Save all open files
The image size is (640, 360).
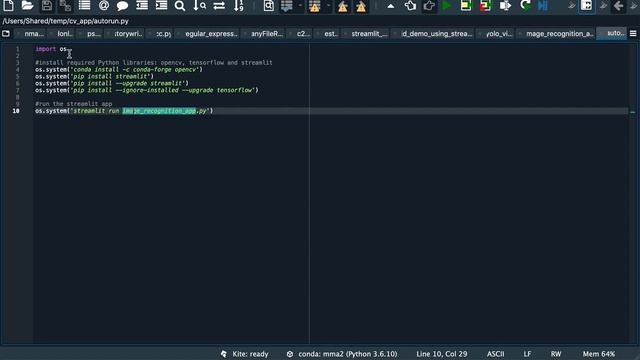(65, 6)
